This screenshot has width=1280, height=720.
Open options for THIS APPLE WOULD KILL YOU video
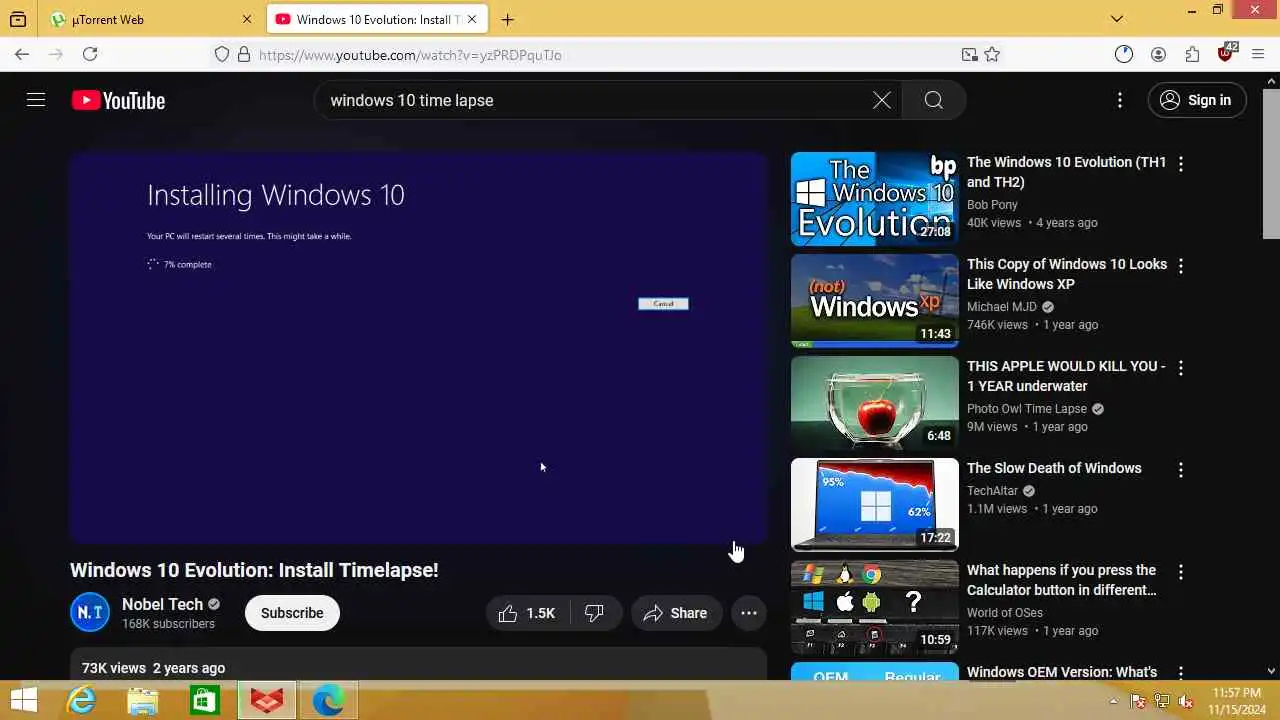[1181, 367]
